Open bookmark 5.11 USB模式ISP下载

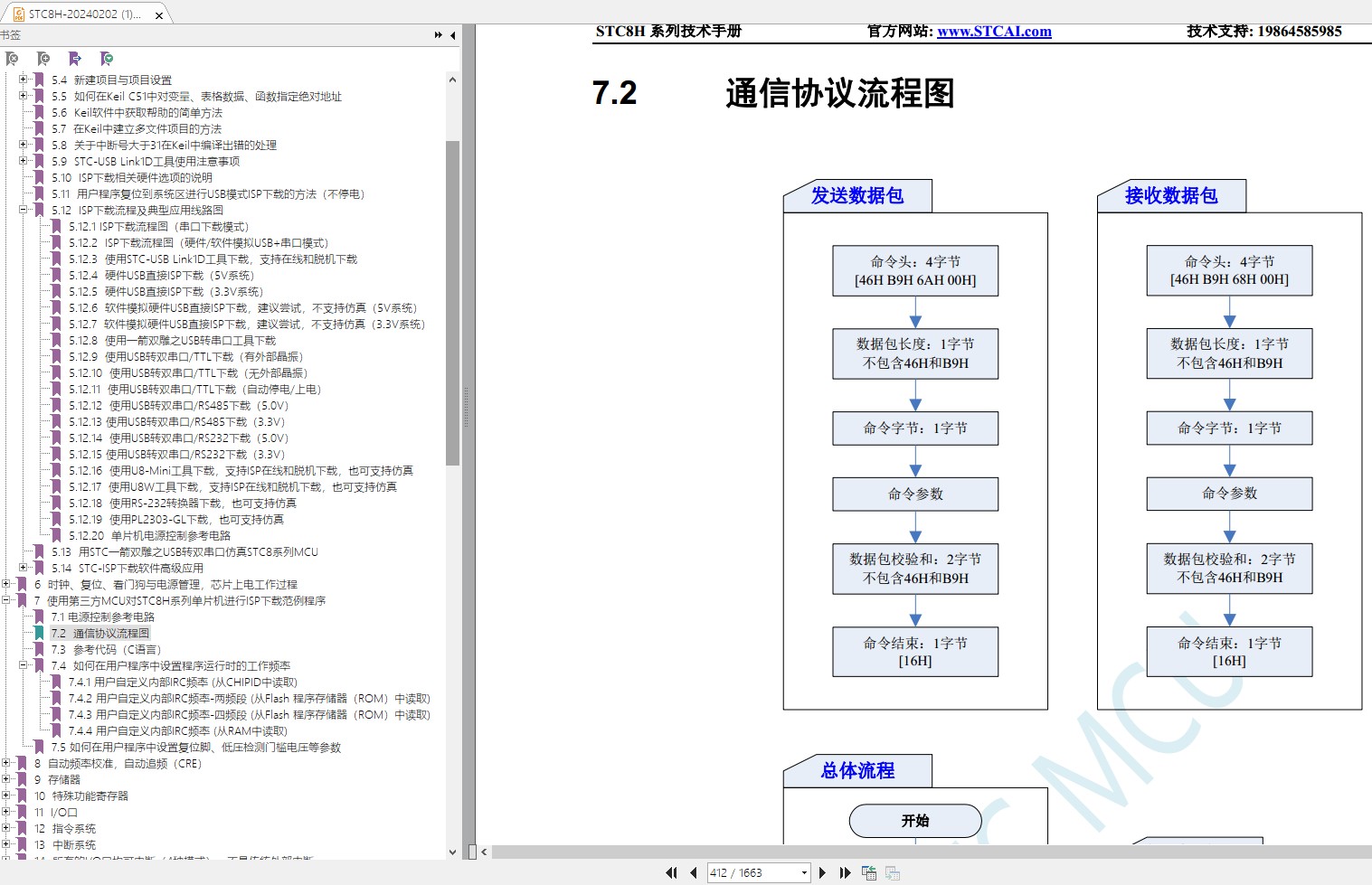pos(208,194)
